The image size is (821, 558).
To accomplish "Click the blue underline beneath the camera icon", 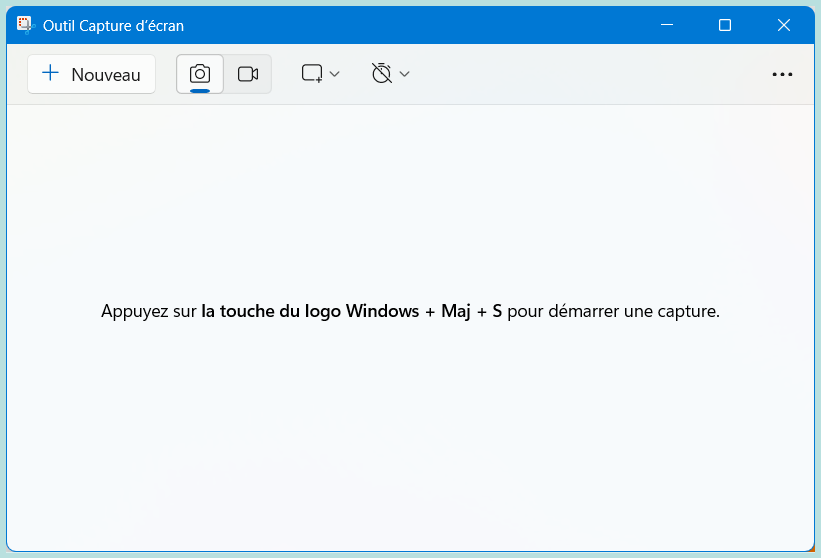I will (x=200, y=90).
